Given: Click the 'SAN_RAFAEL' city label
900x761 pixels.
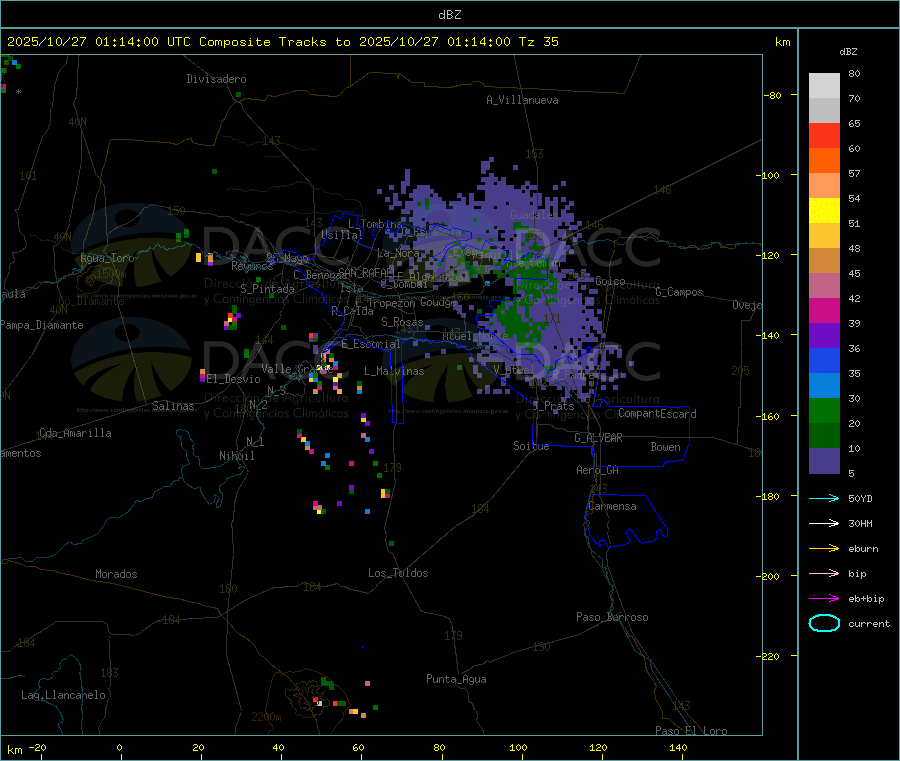Looking at the screenshot, I should (x=366, y=272).
